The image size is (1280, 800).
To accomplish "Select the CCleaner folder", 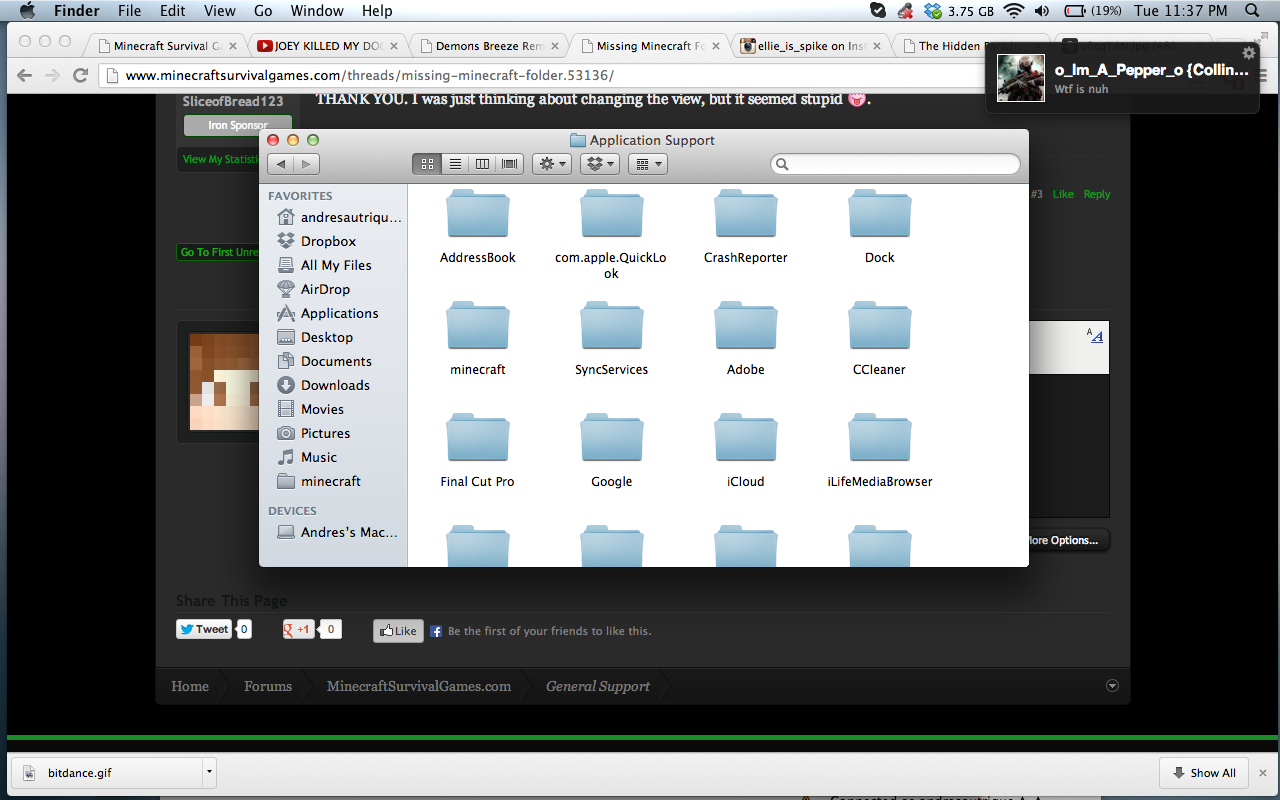I will pos(880,326).
